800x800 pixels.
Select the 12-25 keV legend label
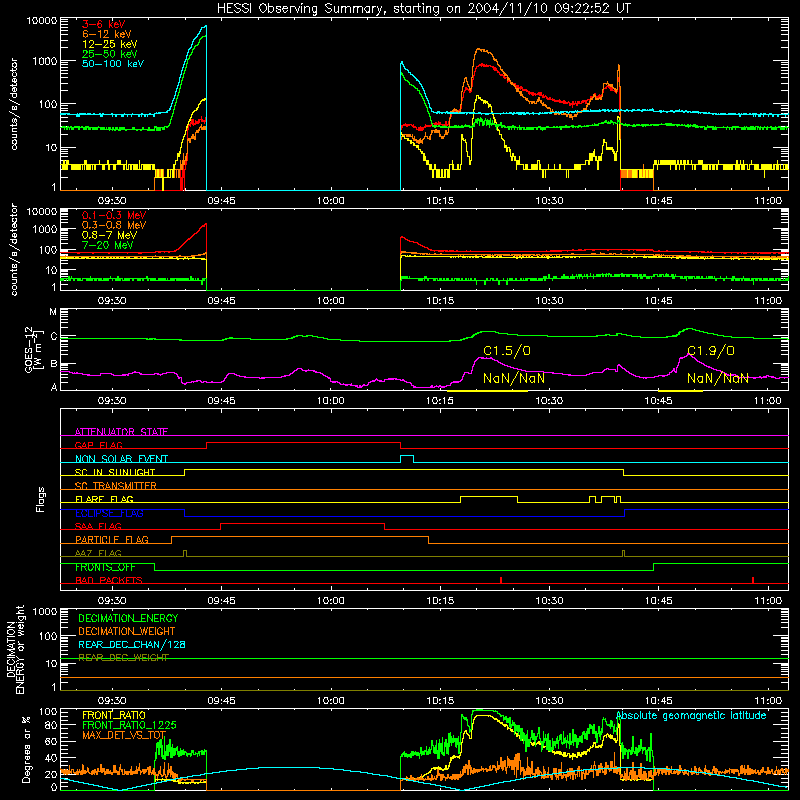(x=110, y=44)
